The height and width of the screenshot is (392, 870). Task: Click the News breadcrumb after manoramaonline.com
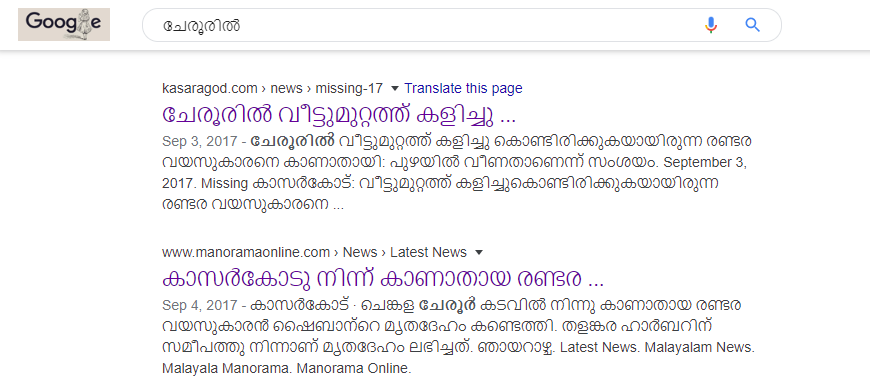pos(360,252)
